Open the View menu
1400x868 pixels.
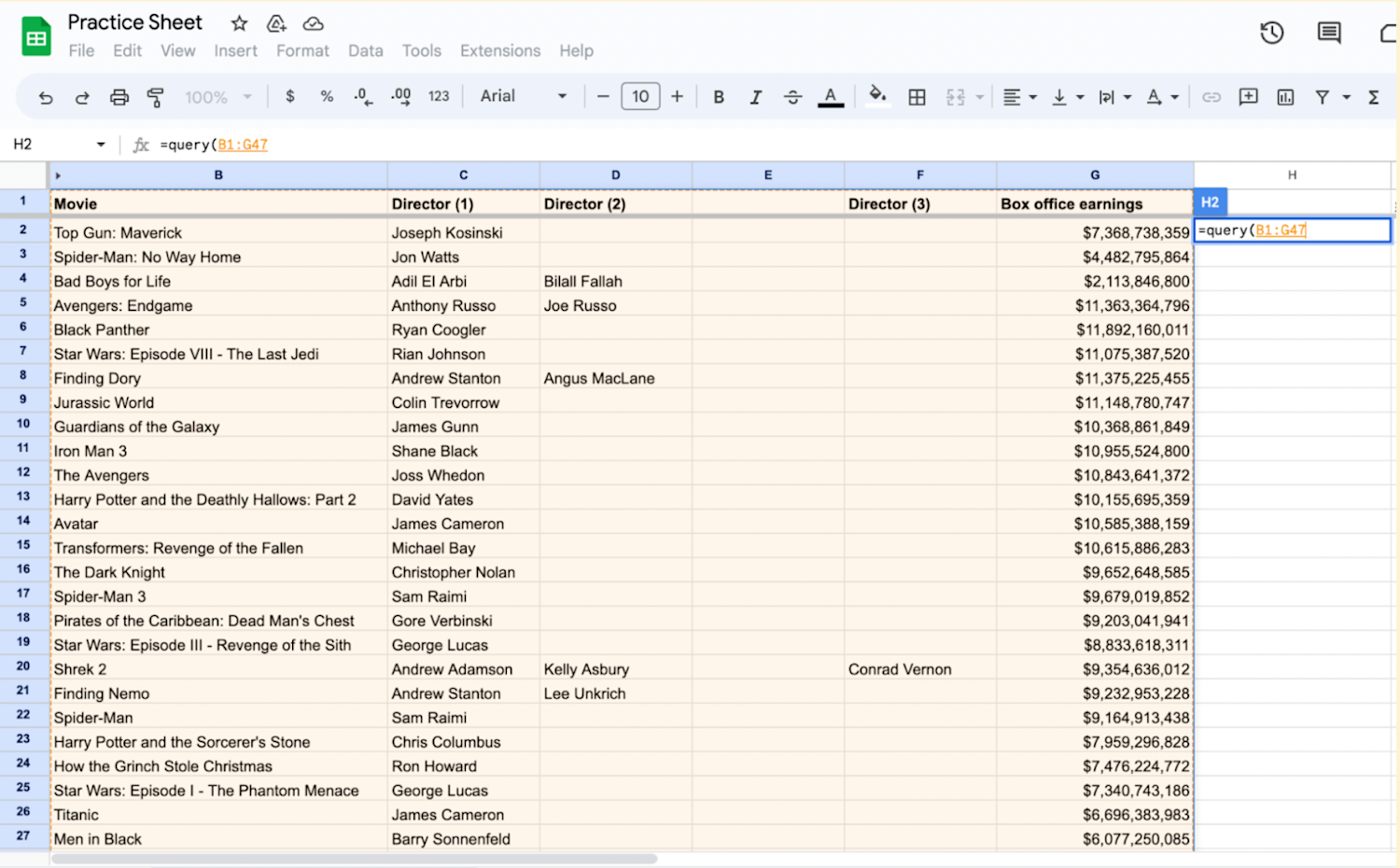[177, 50]
